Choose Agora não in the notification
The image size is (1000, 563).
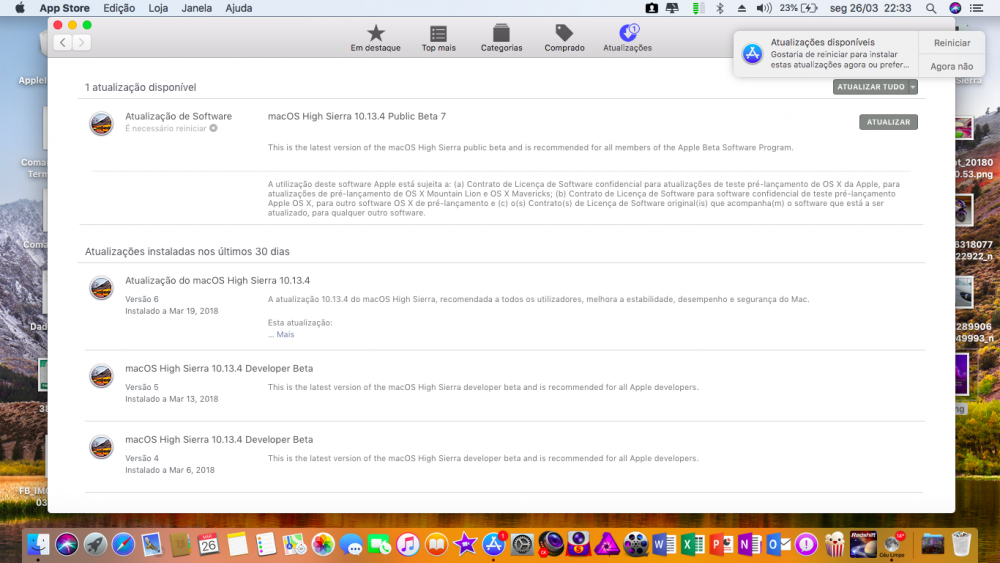(952, 66)
